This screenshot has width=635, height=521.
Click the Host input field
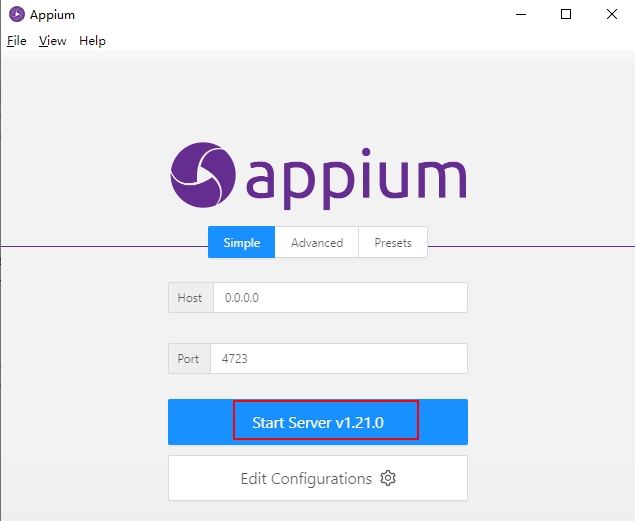pos(340,298)
